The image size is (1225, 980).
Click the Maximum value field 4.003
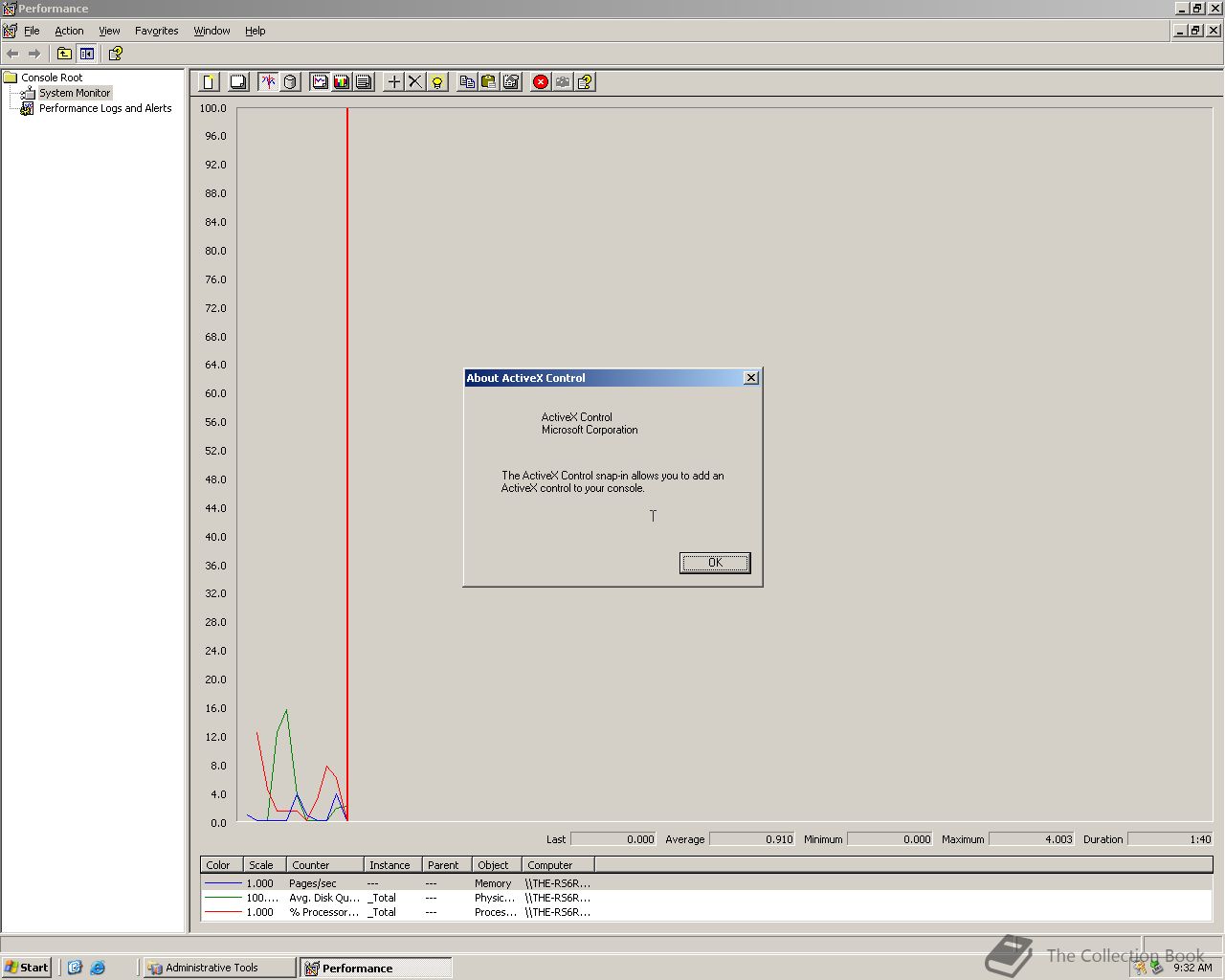tap(1032, 839)
